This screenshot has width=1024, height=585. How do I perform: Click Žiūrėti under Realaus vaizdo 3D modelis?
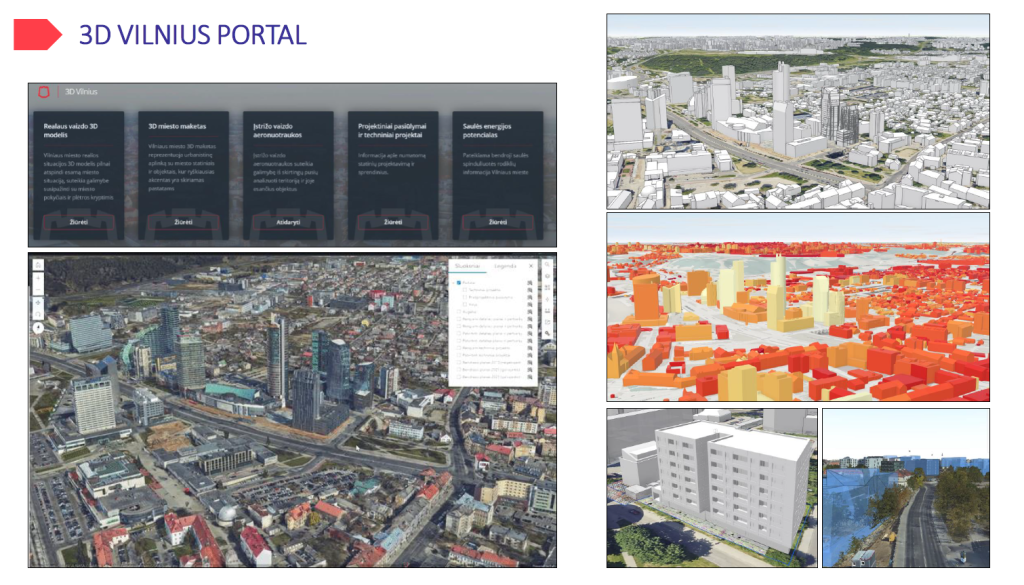(77, 222)
